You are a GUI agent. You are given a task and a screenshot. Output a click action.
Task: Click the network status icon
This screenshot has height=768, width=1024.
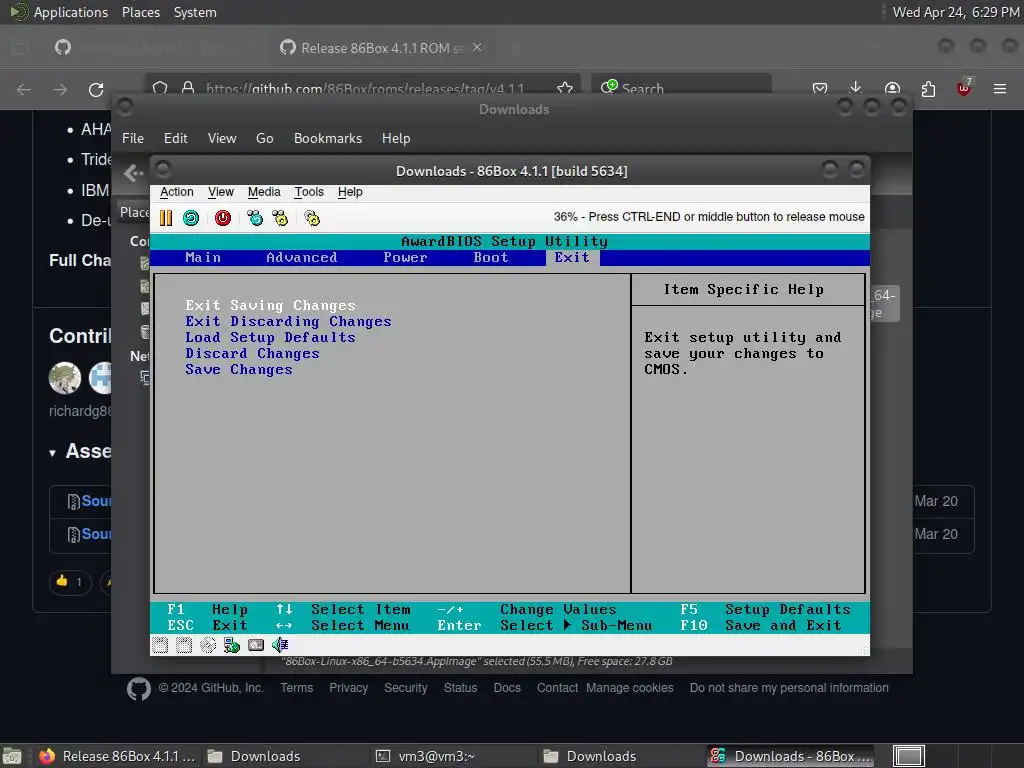pos(232,645)
